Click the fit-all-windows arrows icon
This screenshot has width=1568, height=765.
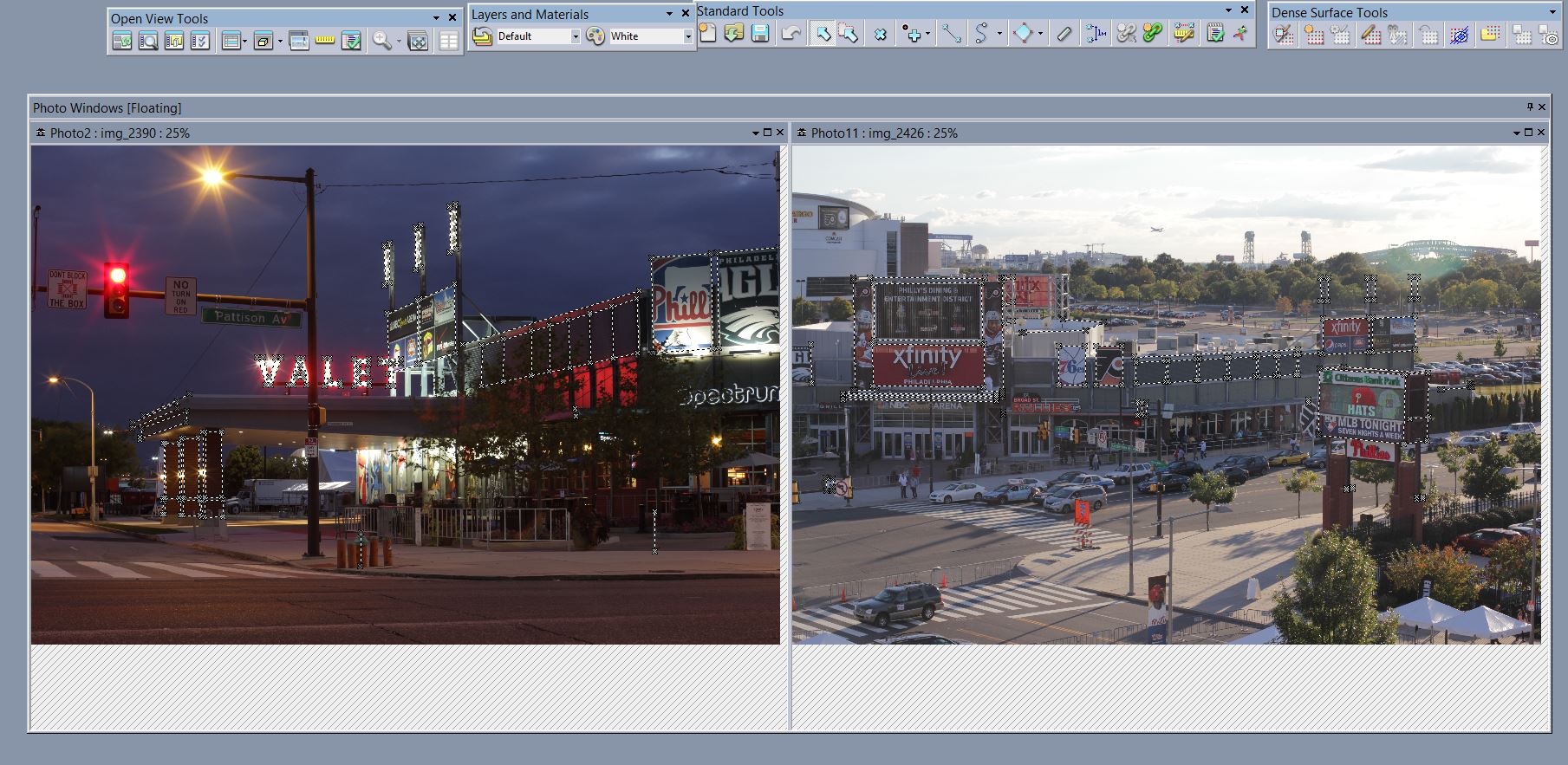pos(418,41)
